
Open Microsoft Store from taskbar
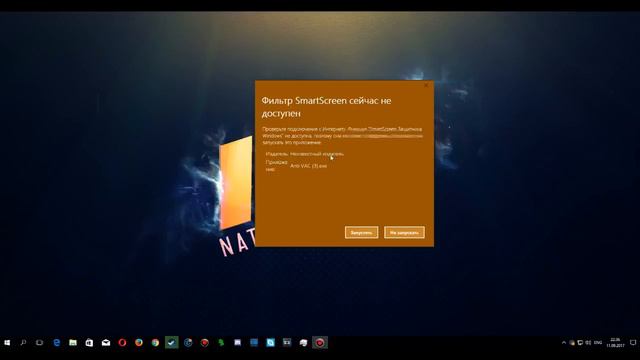(x=89, y=343)
